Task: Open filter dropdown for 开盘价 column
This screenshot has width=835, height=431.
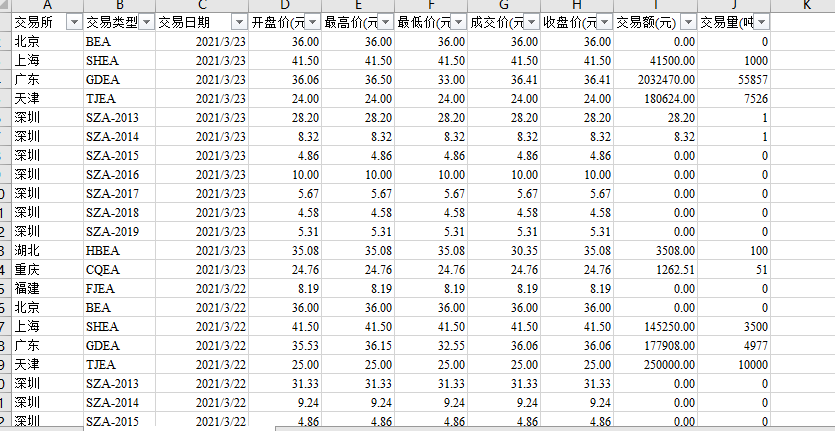Action: pyautogui.click(x=313, y=22)
